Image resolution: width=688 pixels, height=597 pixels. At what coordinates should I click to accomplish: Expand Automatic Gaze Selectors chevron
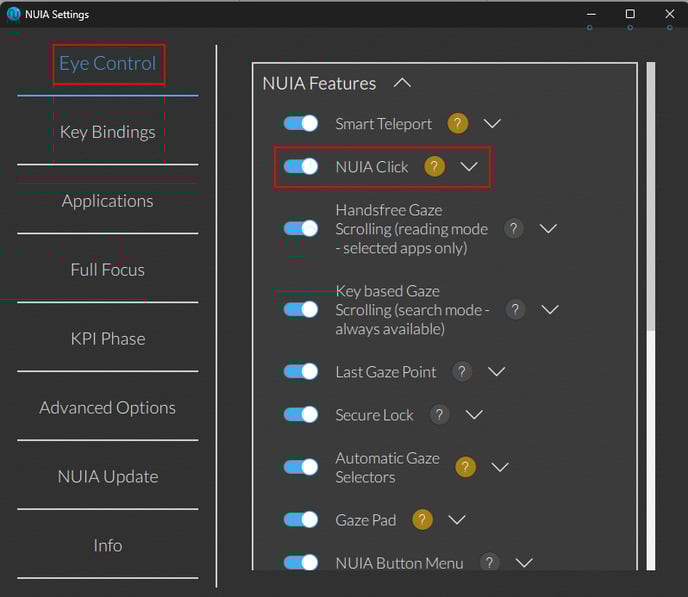[x=500, y=467]
